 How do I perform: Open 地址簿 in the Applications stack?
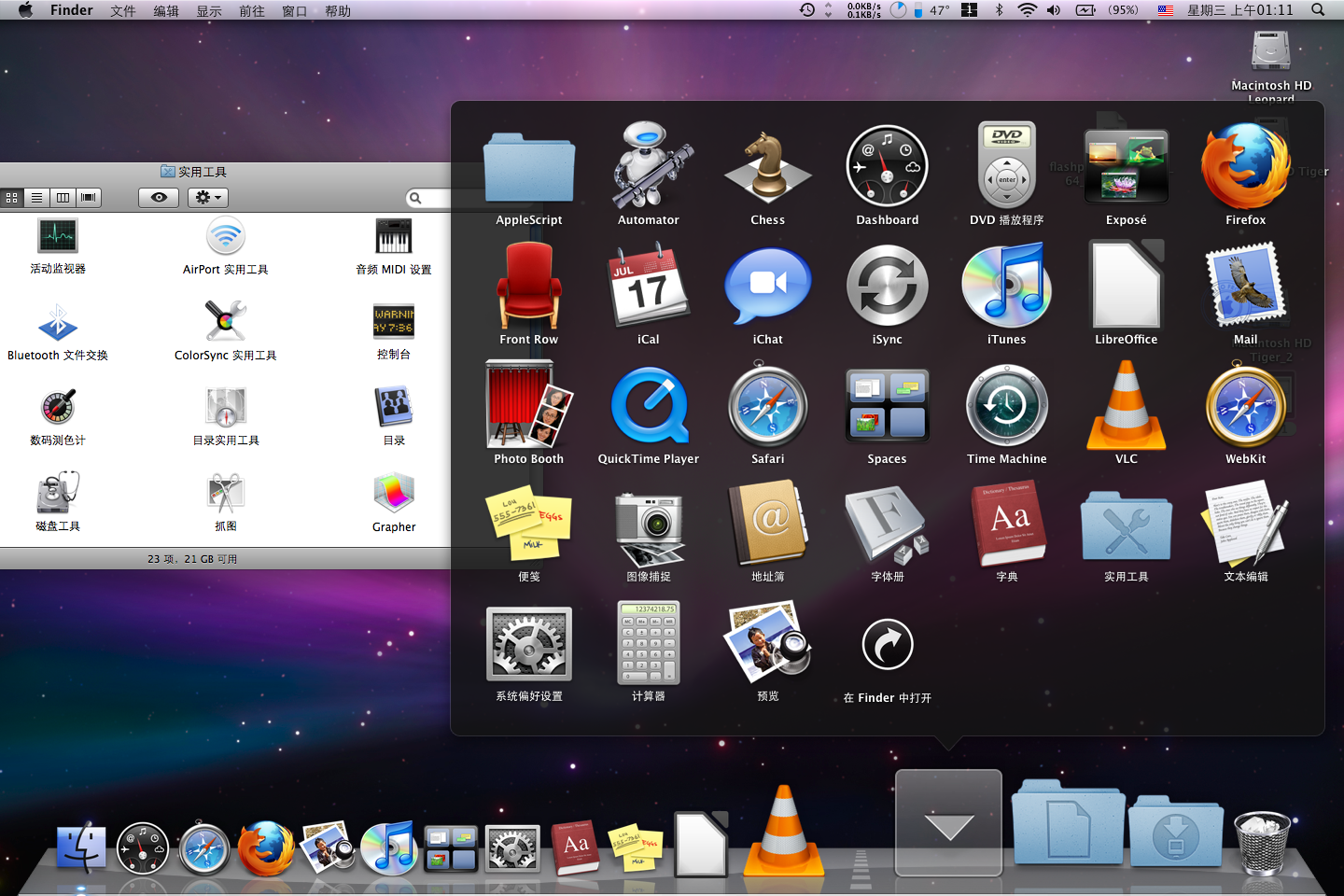767,524
